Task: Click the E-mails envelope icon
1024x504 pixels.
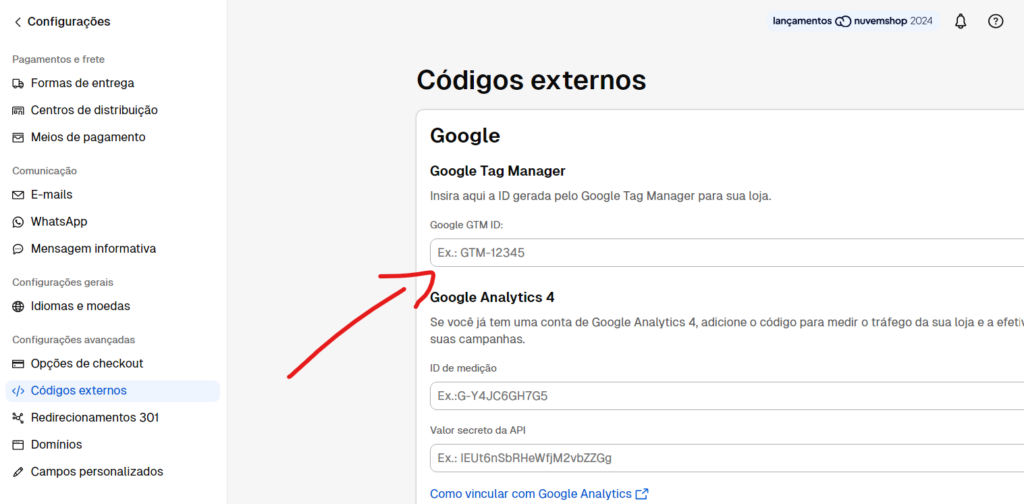Action: coord(18,195)
